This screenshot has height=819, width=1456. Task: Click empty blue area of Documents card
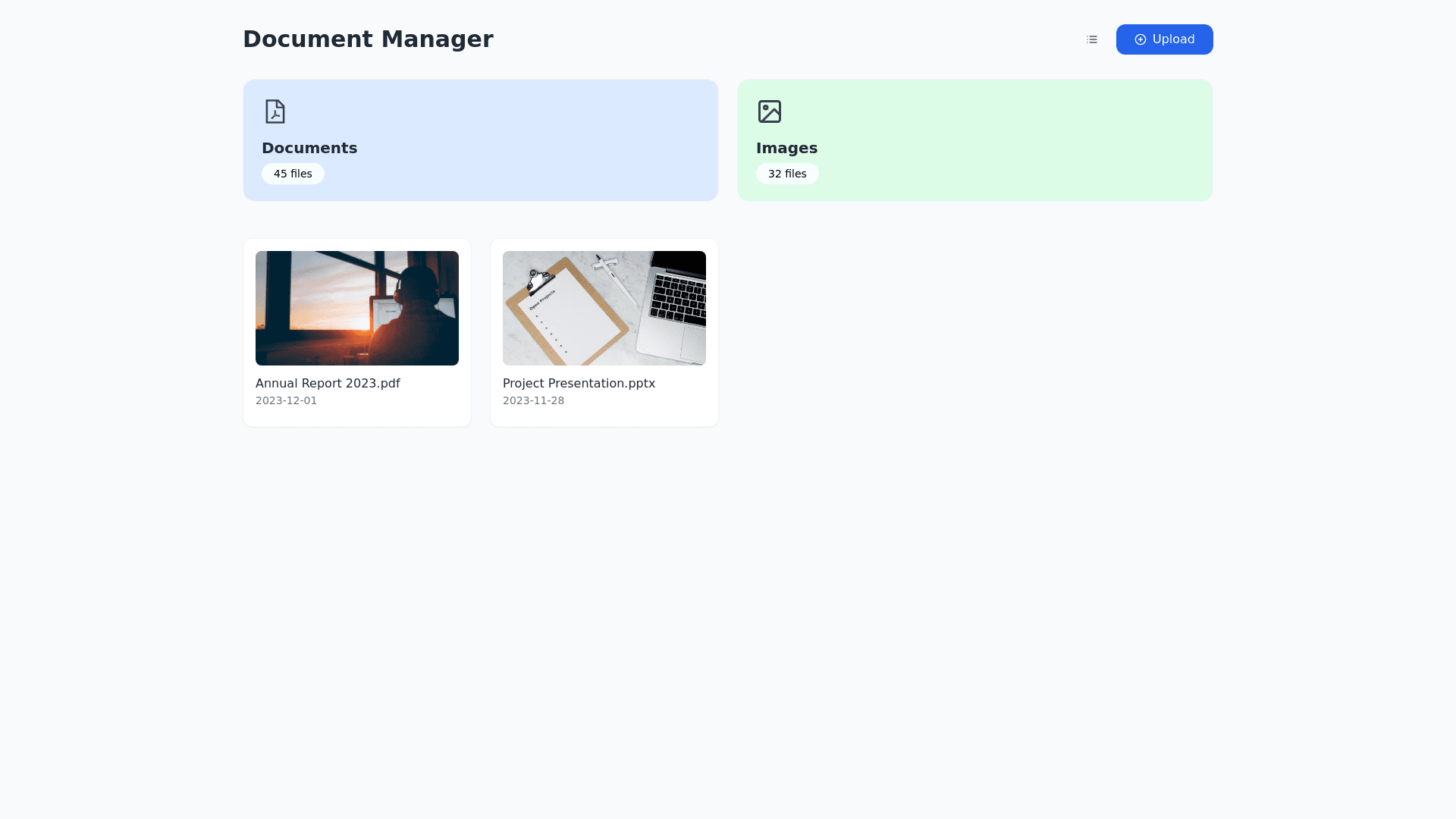point(531,140)
